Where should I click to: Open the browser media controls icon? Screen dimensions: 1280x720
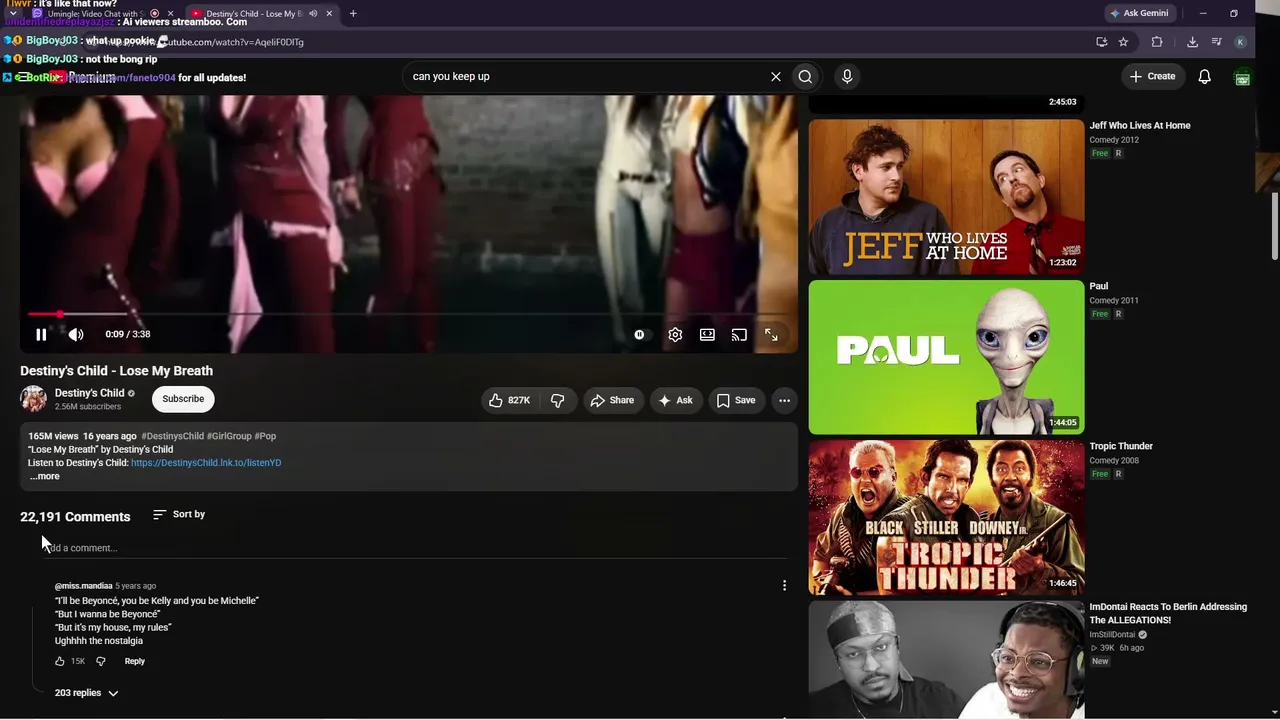pos(1216,42)
